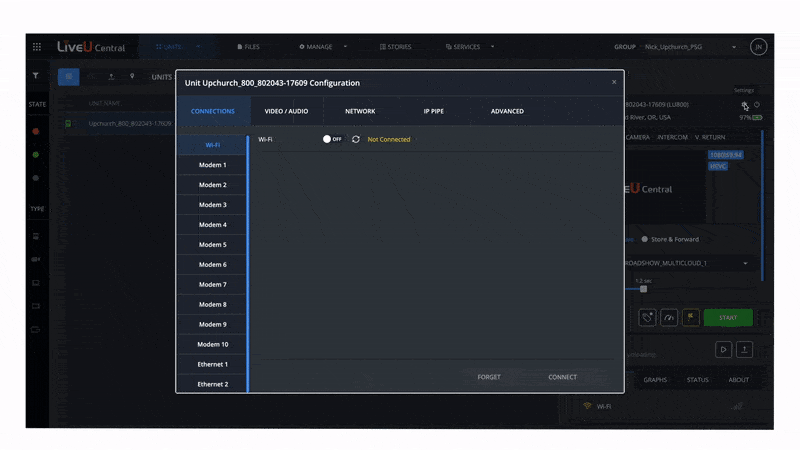This screenshot has height=450, width=800.
Task: Filter by green state indicator
Action: [x=36, y=155]
